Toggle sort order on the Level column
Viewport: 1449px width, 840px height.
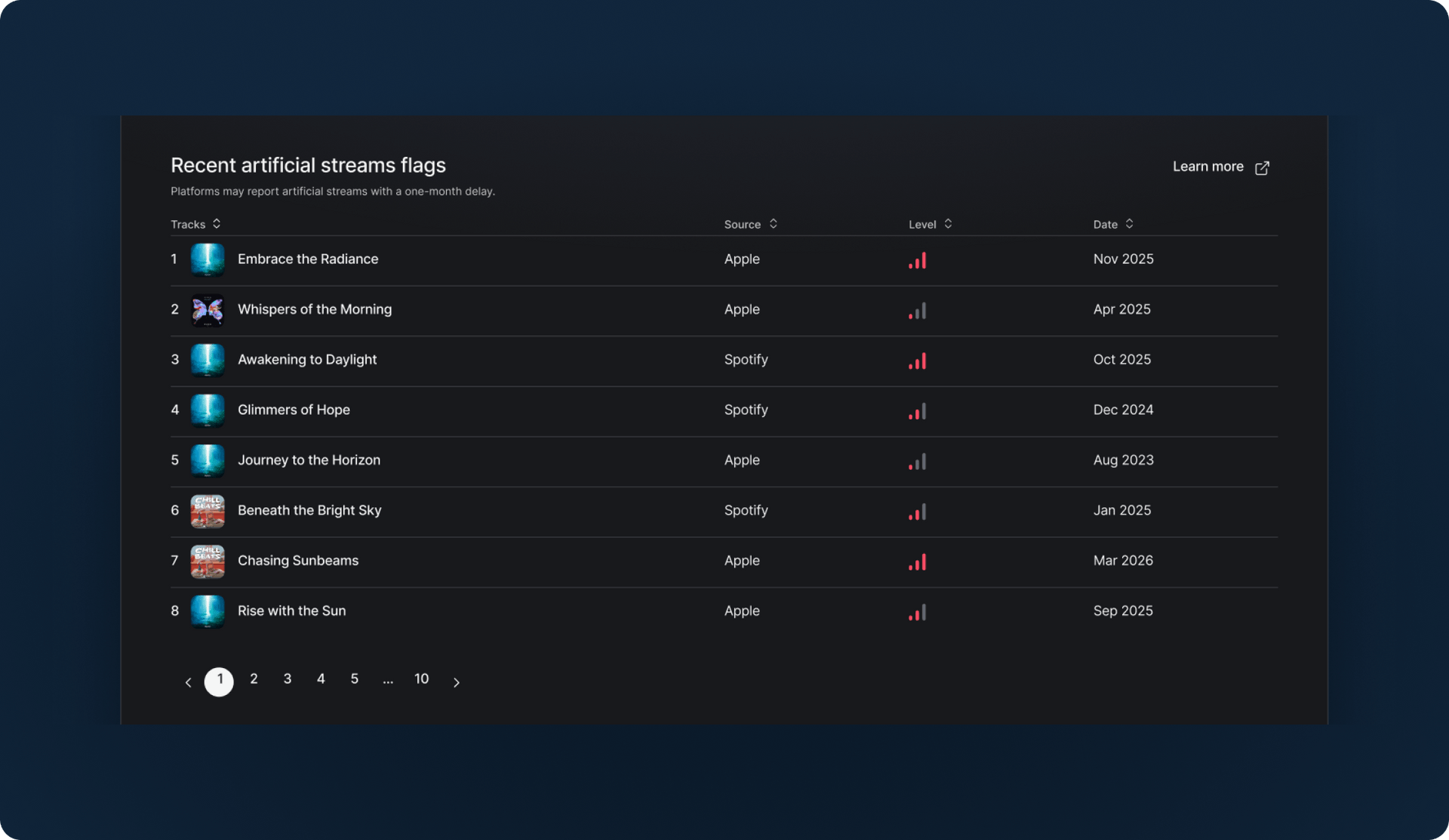pyautogui.click(x=949, y=223)
